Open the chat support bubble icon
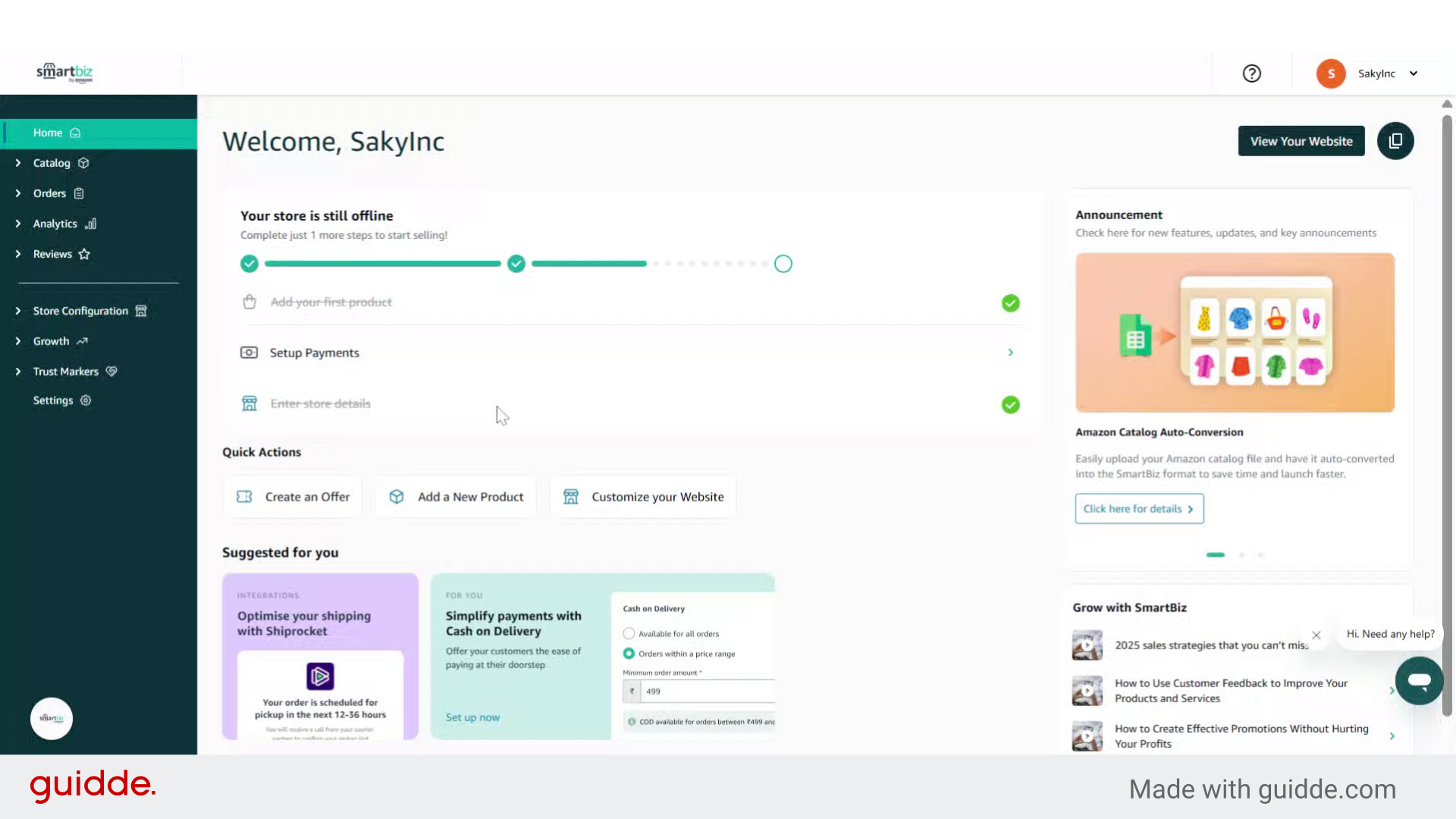Screen dimensions: 1456x819 [x=1419, y=680]
